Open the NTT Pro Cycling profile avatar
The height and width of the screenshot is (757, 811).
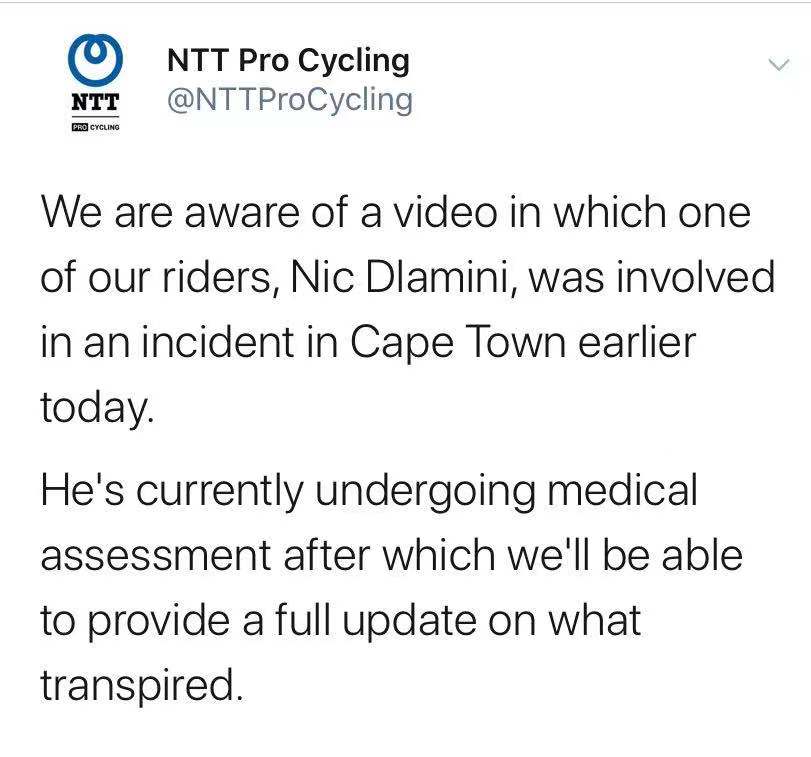tap(95, 83)
